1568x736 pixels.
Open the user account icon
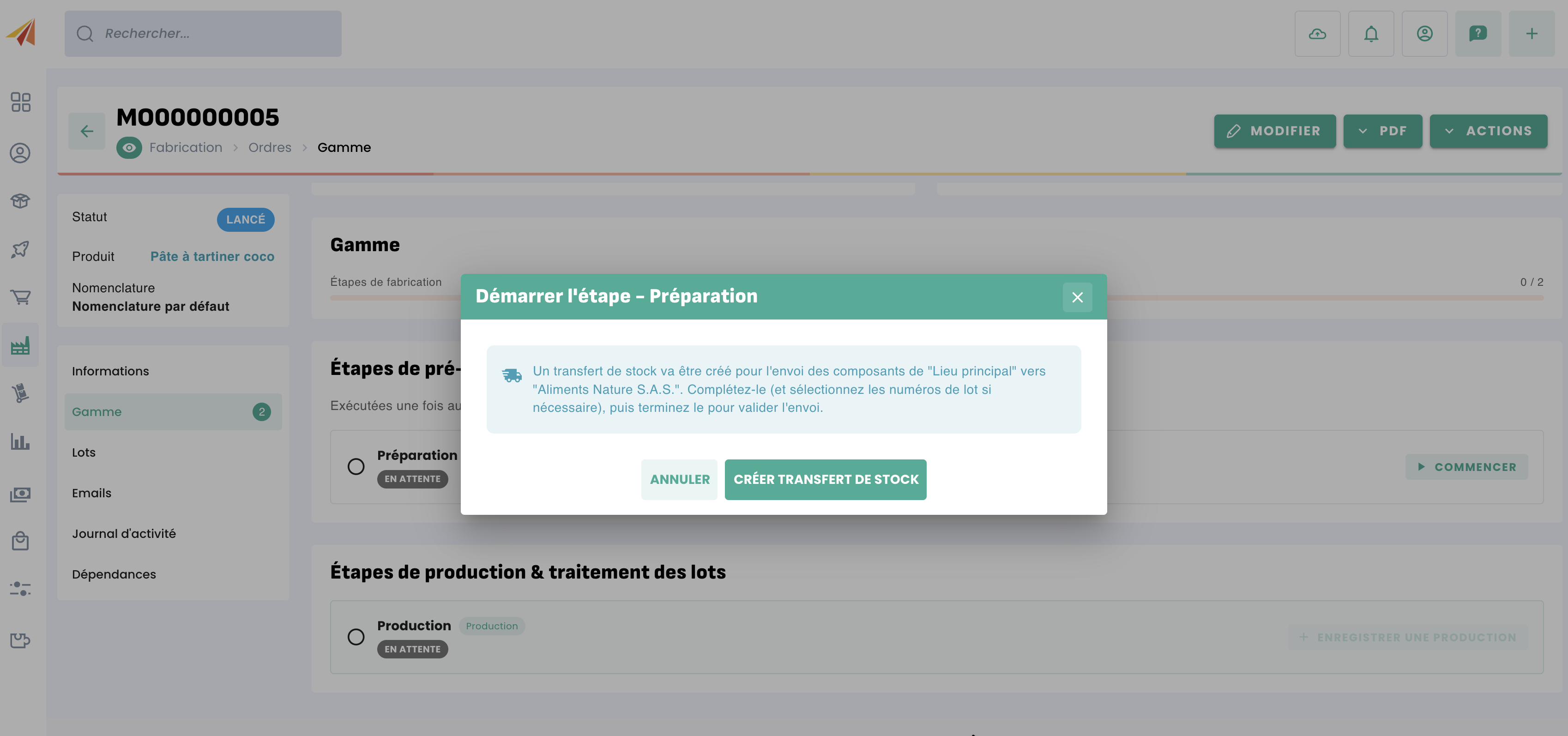tap(1424, 34)
